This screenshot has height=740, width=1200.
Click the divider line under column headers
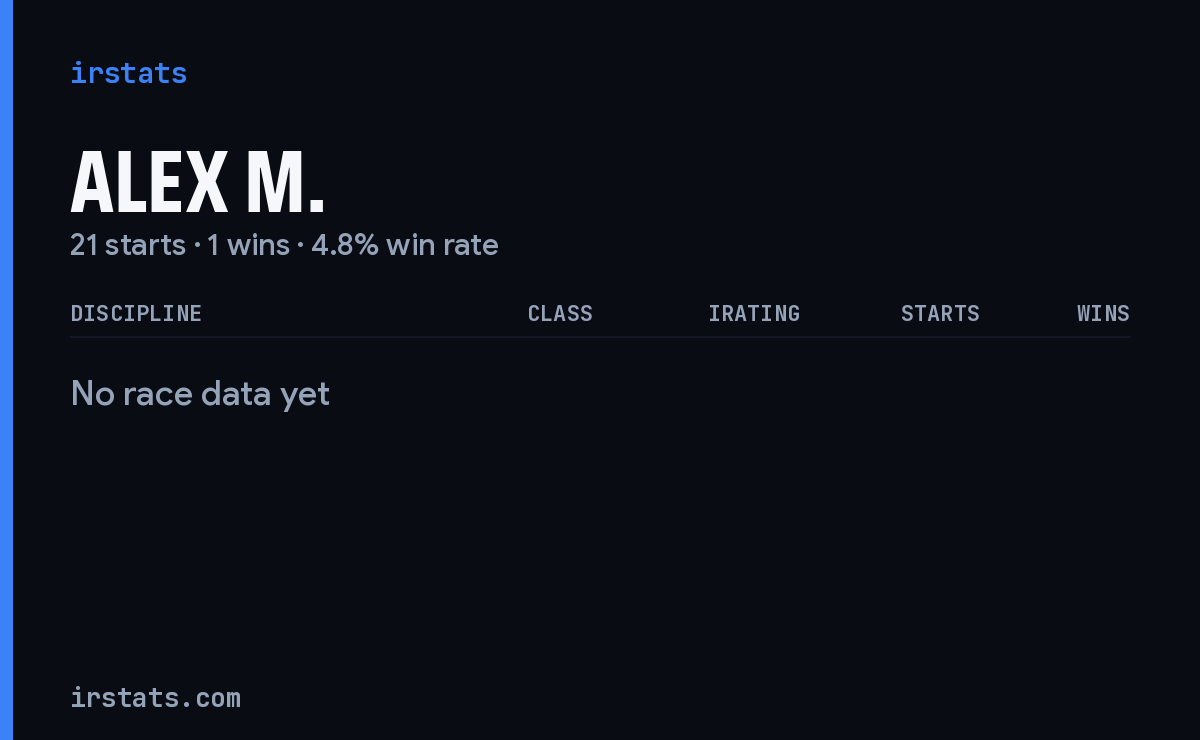pos(600,337)
